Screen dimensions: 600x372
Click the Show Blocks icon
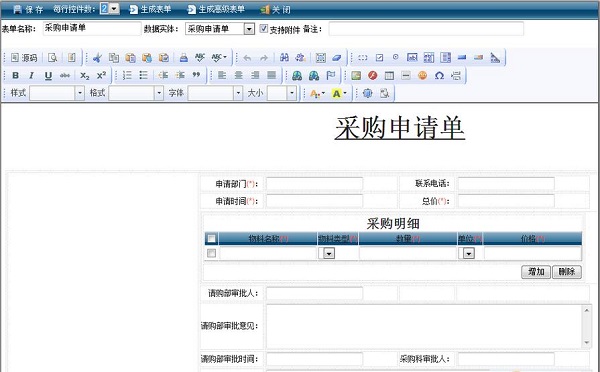point(384,93)
